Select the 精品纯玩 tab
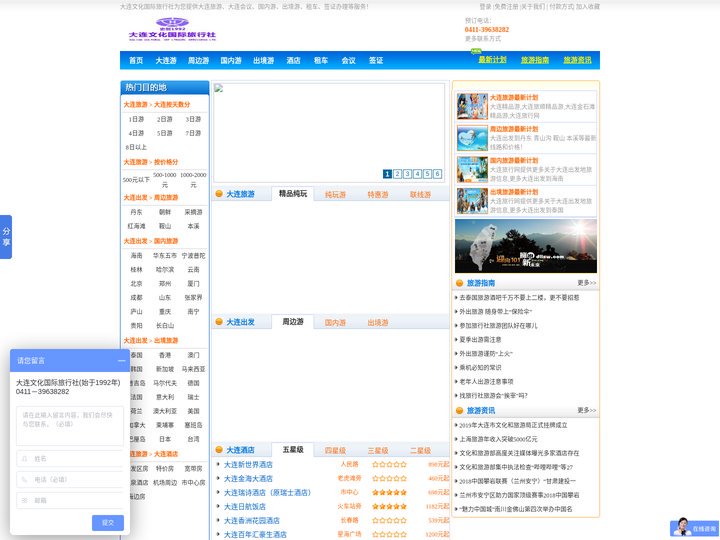 [292, 194]
